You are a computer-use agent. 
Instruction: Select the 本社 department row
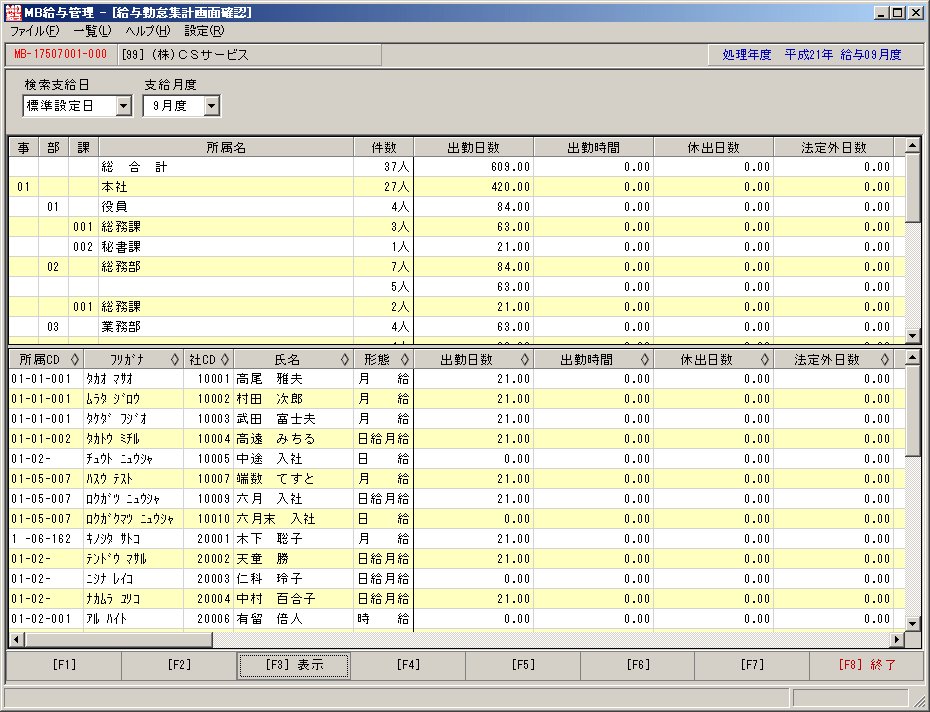tap(457, 187)
